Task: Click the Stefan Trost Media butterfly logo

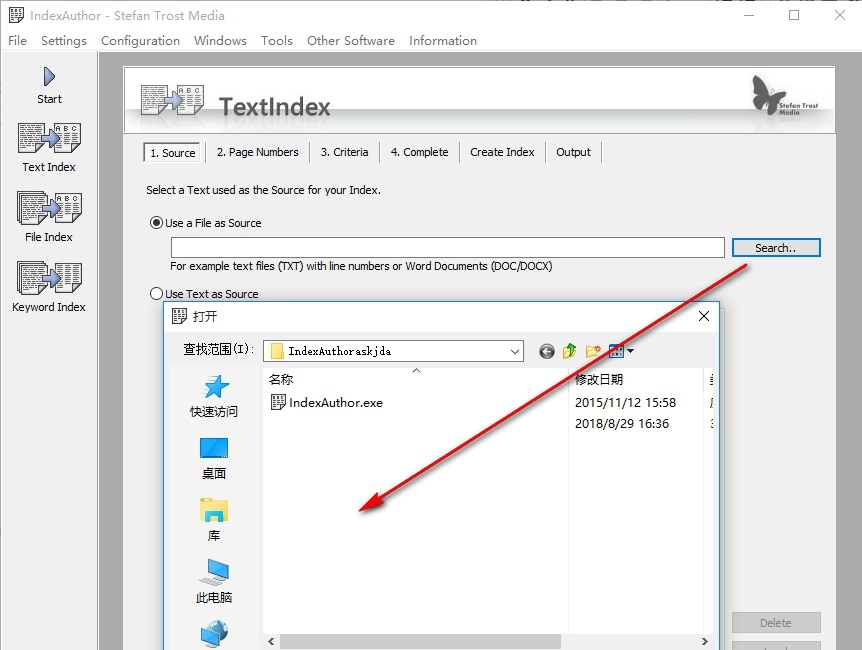Action: point(784,96)
